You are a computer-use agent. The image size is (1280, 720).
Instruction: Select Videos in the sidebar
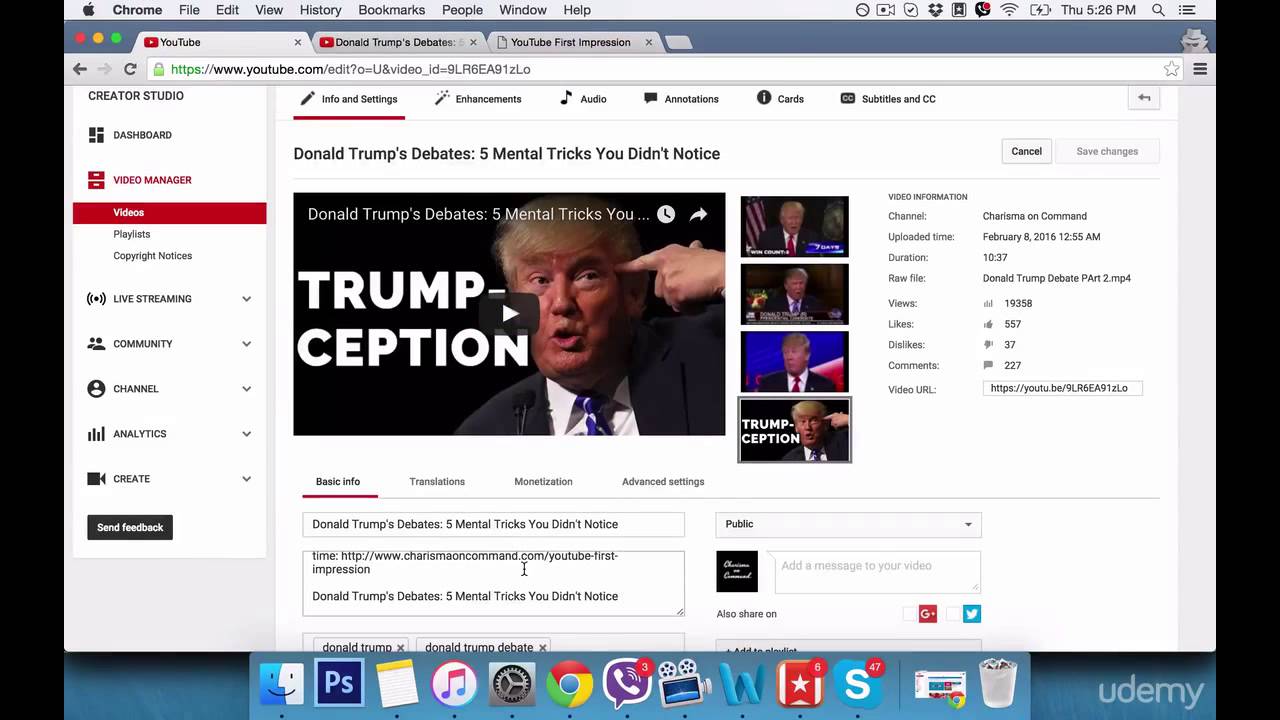pyautogui.click(x=169, y=213)
